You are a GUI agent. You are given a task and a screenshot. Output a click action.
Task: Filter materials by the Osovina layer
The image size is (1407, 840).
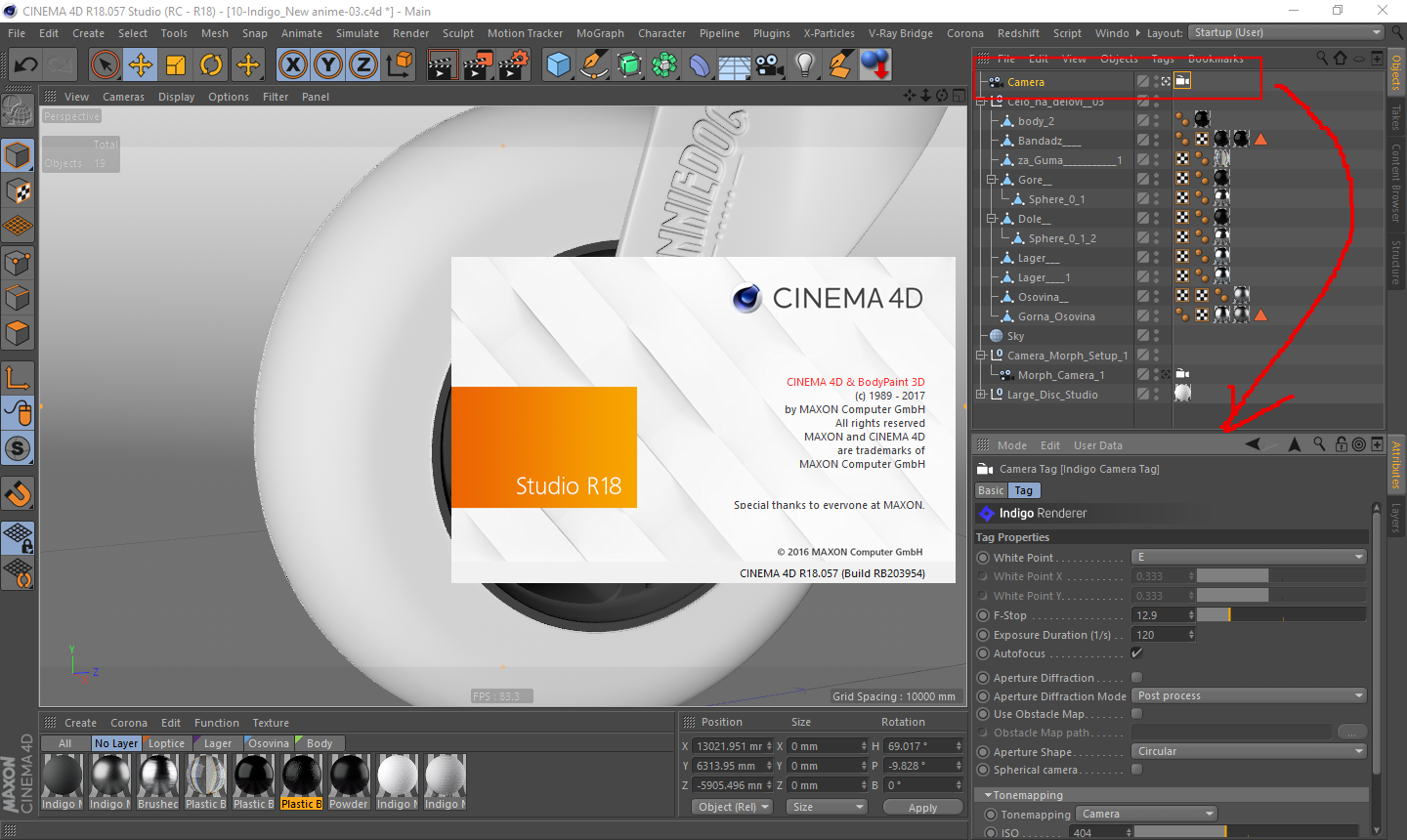[x=268, y=743]
